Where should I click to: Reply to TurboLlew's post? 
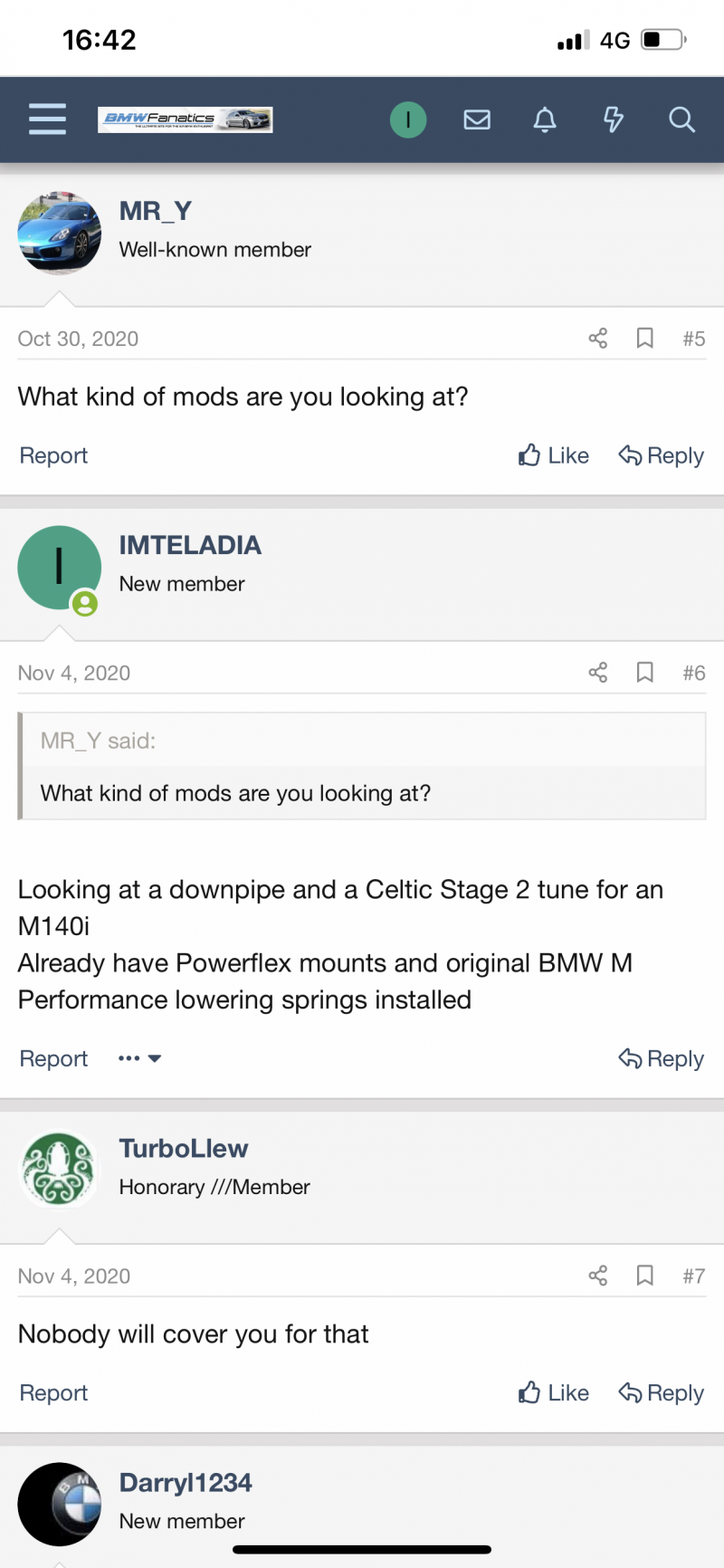[662, 1392]
